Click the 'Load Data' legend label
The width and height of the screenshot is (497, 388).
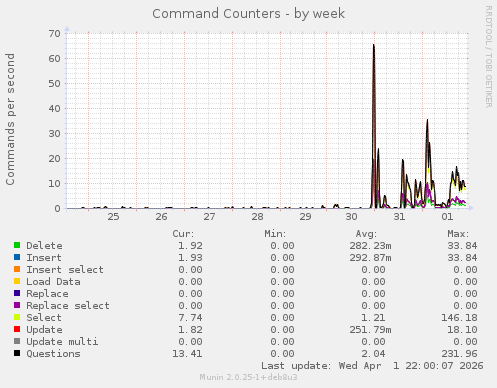point(53,282)
